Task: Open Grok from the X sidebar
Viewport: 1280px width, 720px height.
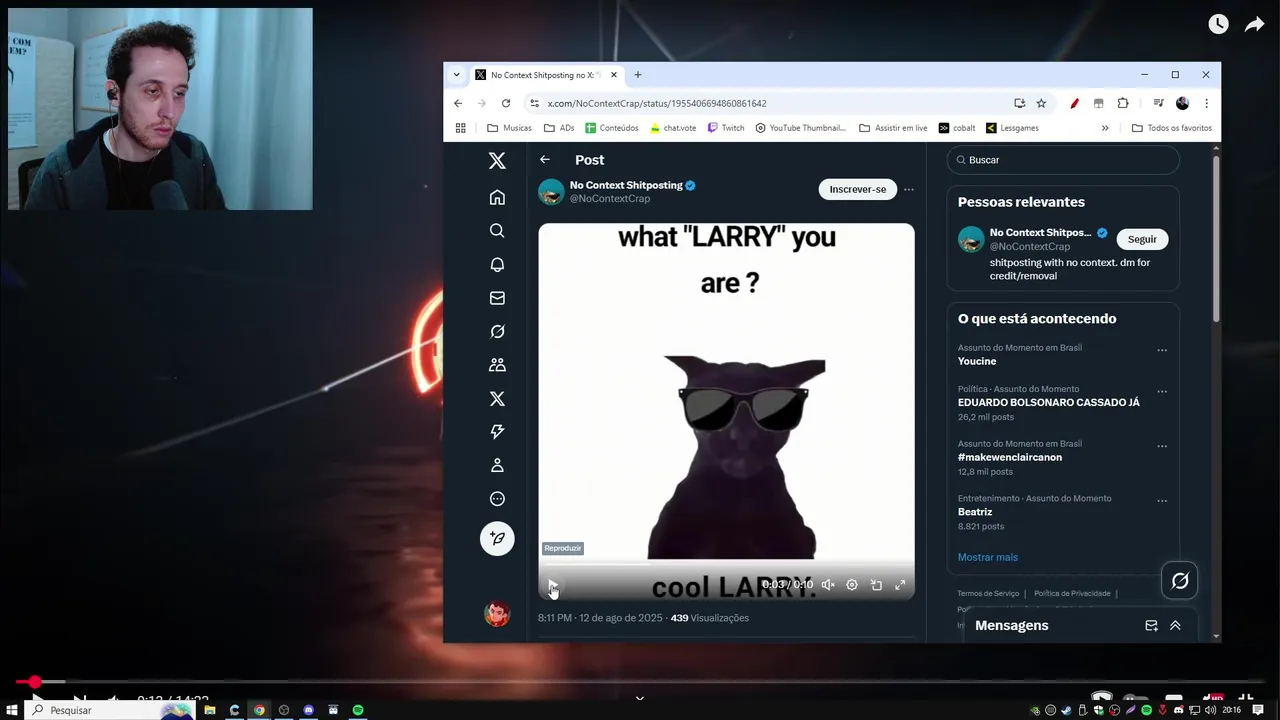Action: [497, 331]
